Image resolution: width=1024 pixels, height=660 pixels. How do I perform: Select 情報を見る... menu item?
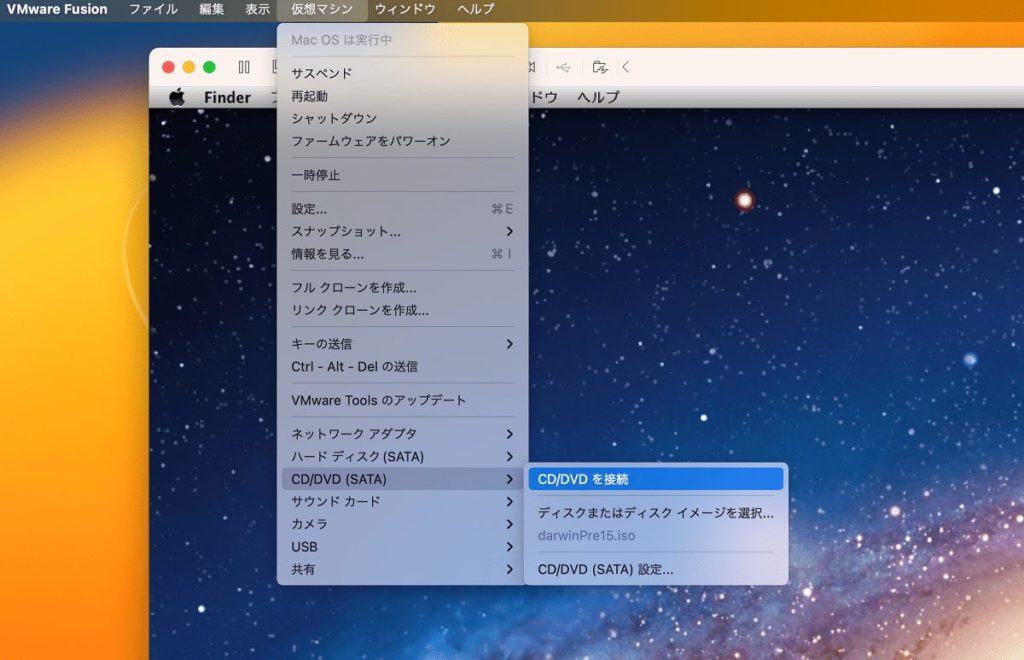click(x=402, y=254)
